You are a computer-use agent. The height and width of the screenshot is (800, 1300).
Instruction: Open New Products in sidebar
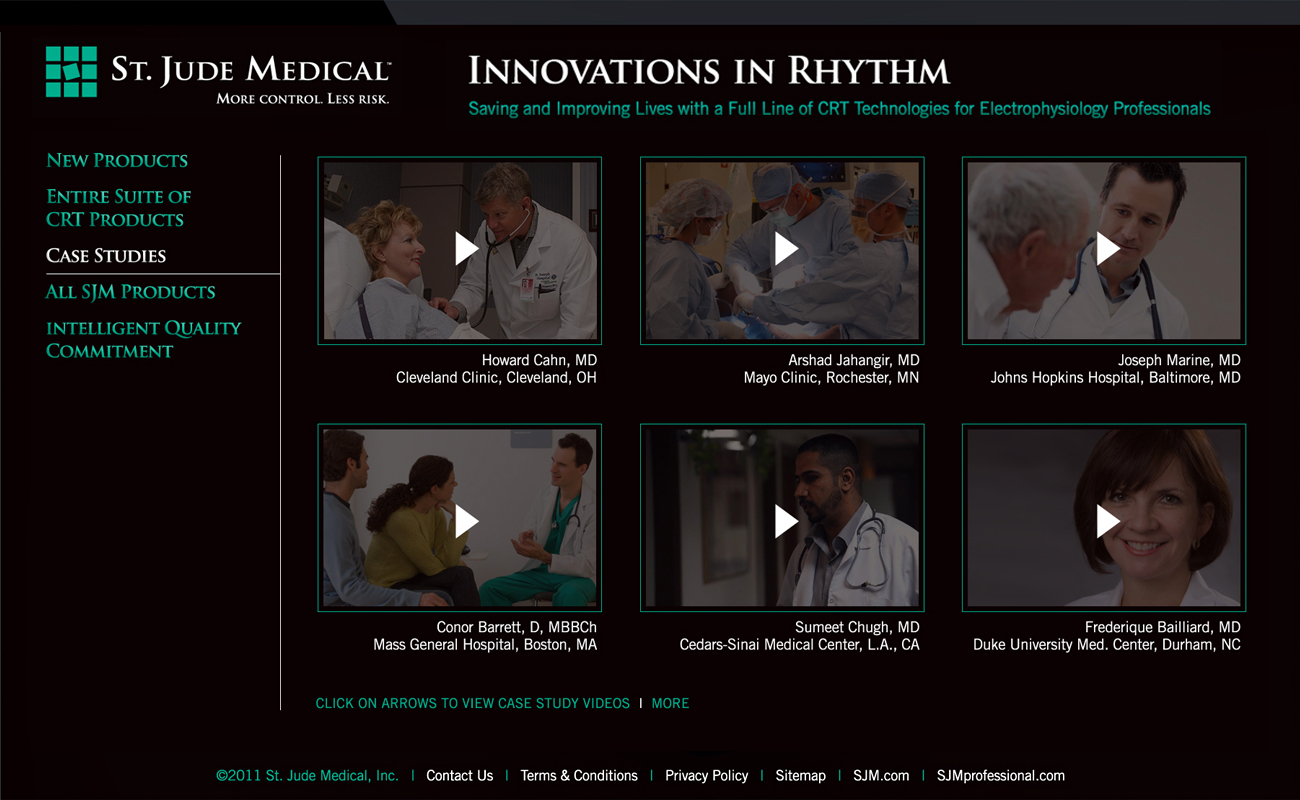click(117, 160)
